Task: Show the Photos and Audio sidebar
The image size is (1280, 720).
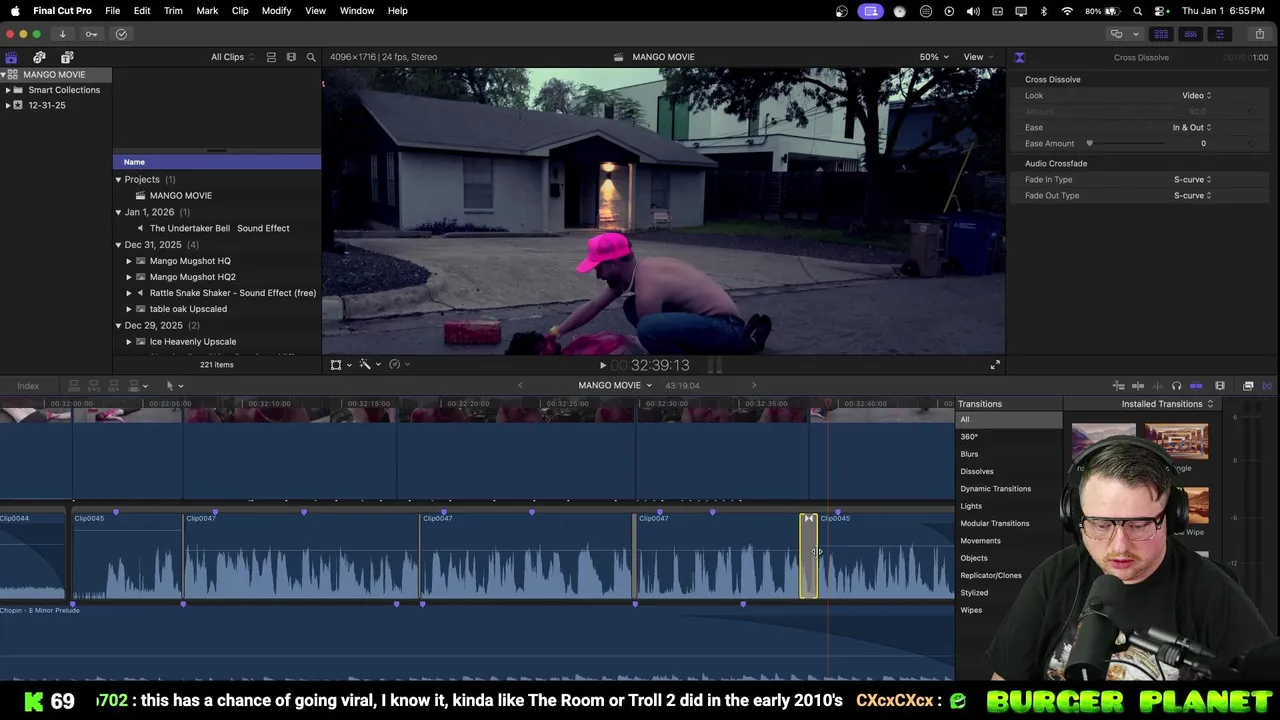Action: pos(39,57)
